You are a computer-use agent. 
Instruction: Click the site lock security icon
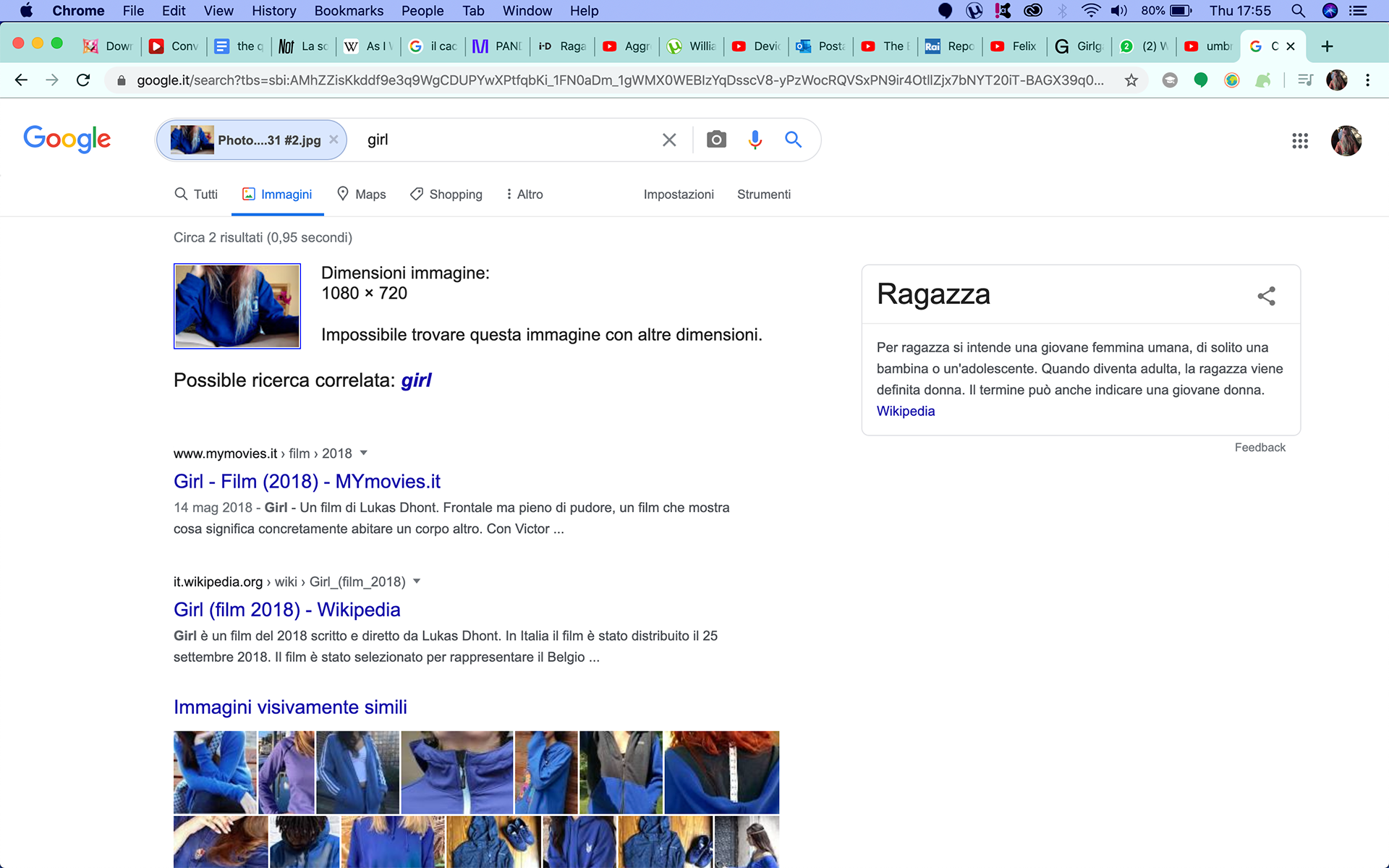(x=122, y=80)
